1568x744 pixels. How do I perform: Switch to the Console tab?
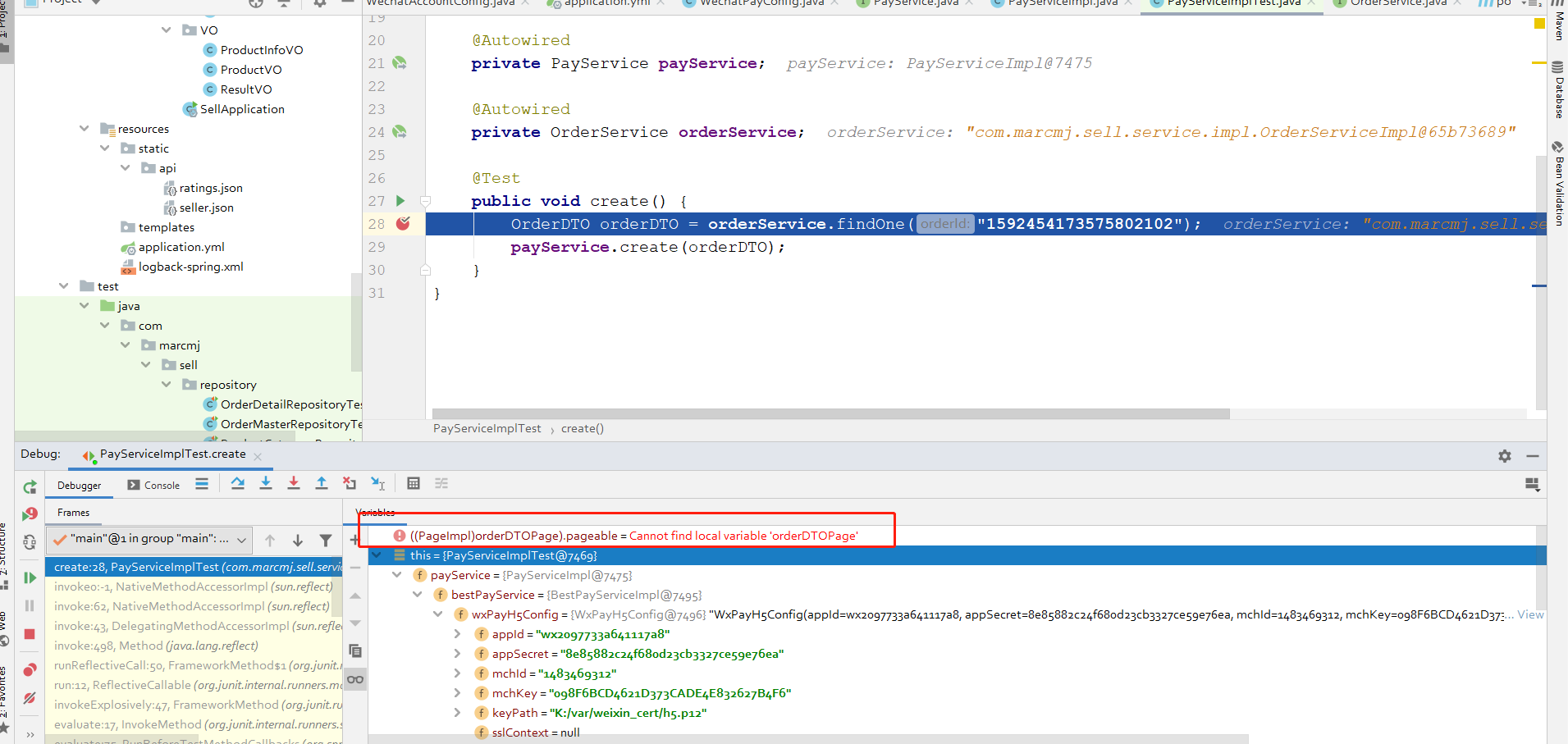coord(153,486)
